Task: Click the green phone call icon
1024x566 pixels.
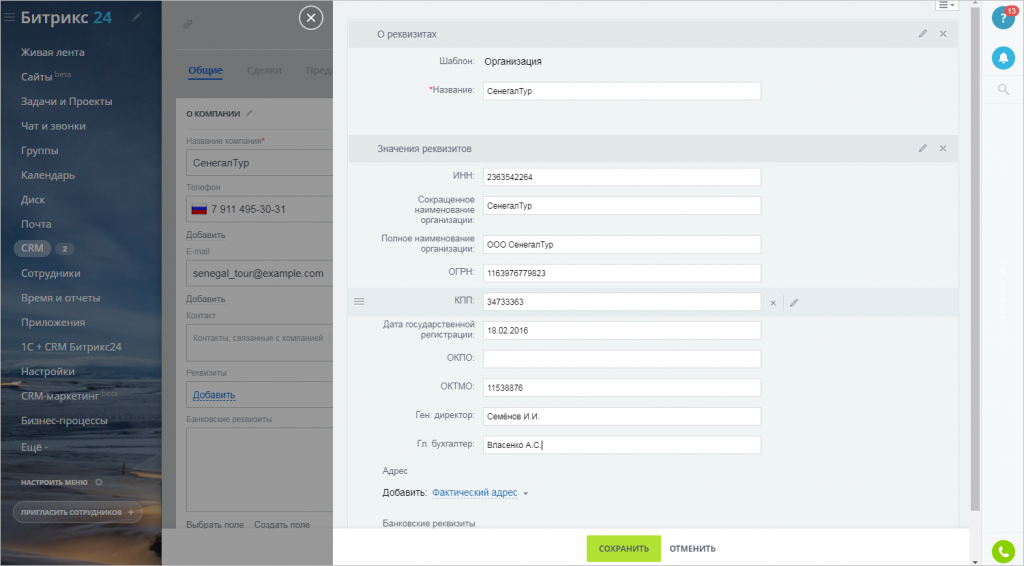Action: tap(1002, 551)
